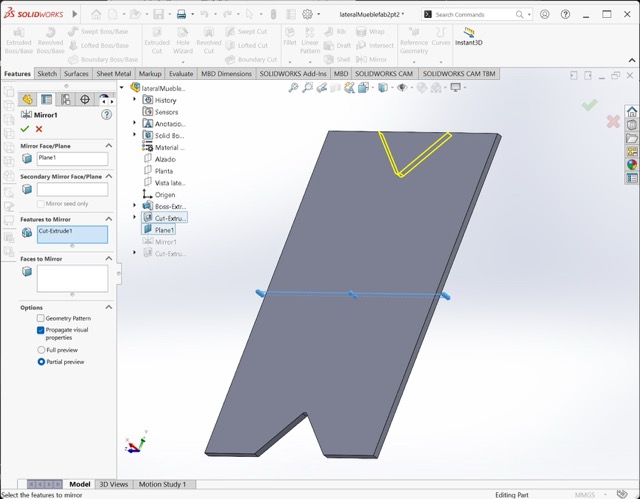Screen dimensions: 640x499
Task: Select Plane1 in feature tree
Action: tap(159, 230)
